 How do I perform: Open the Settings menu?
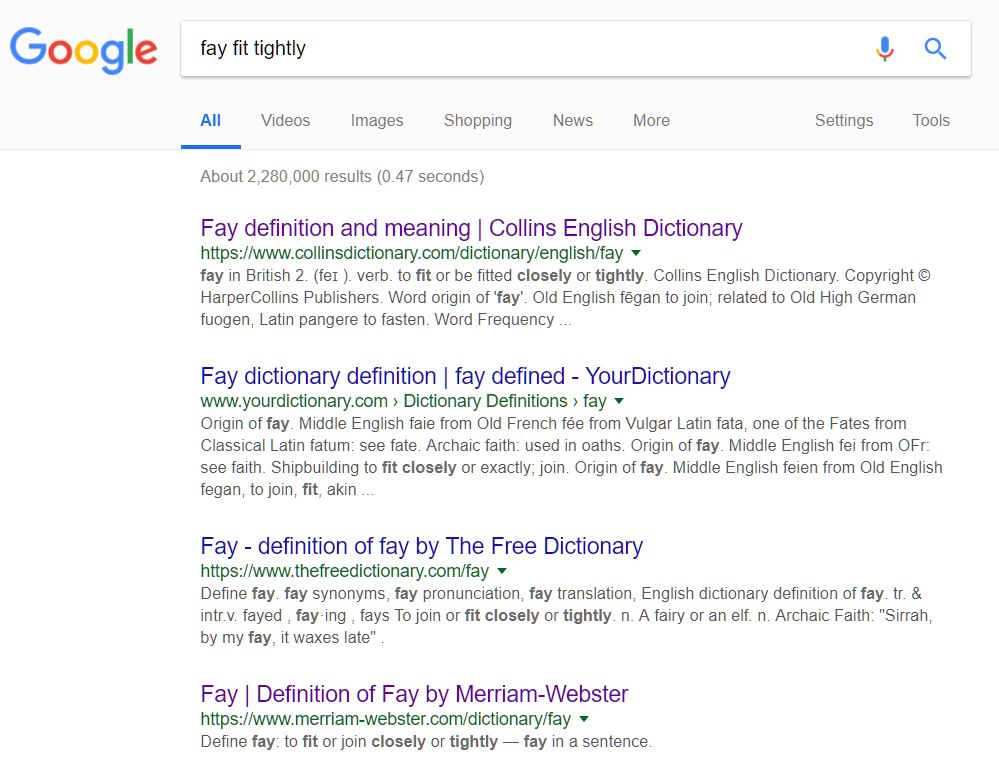point(844,120)
